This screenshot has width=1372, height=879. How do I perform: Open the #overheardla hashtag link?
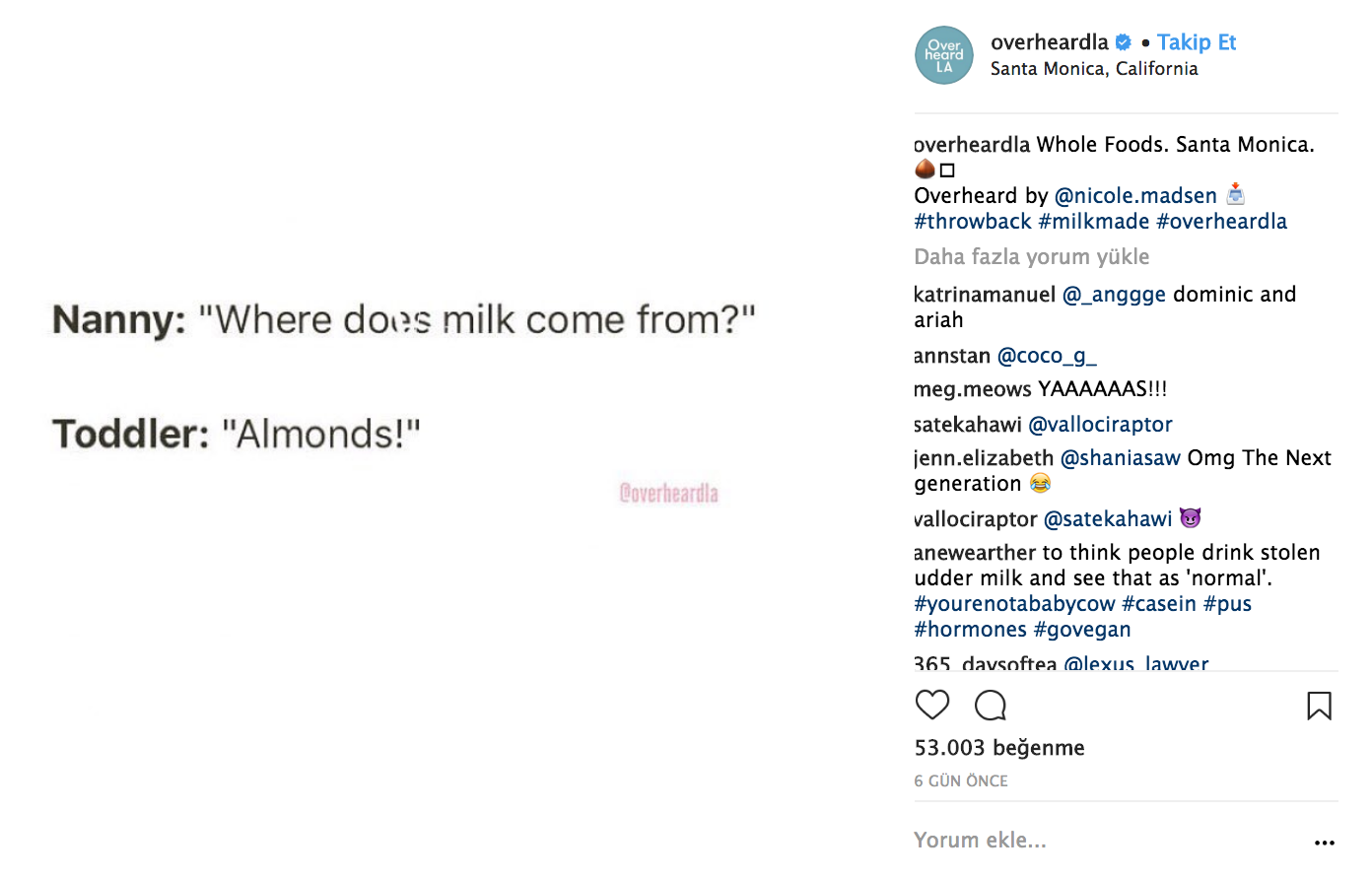[x=1221, y=222]
